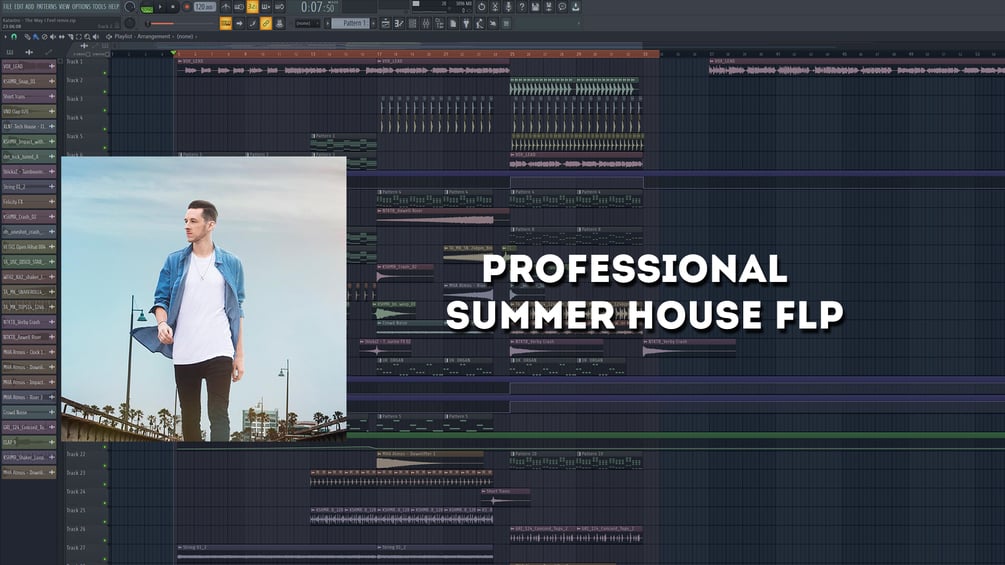
Task: Click the tempo field showing 120
Action: point(204,6)
